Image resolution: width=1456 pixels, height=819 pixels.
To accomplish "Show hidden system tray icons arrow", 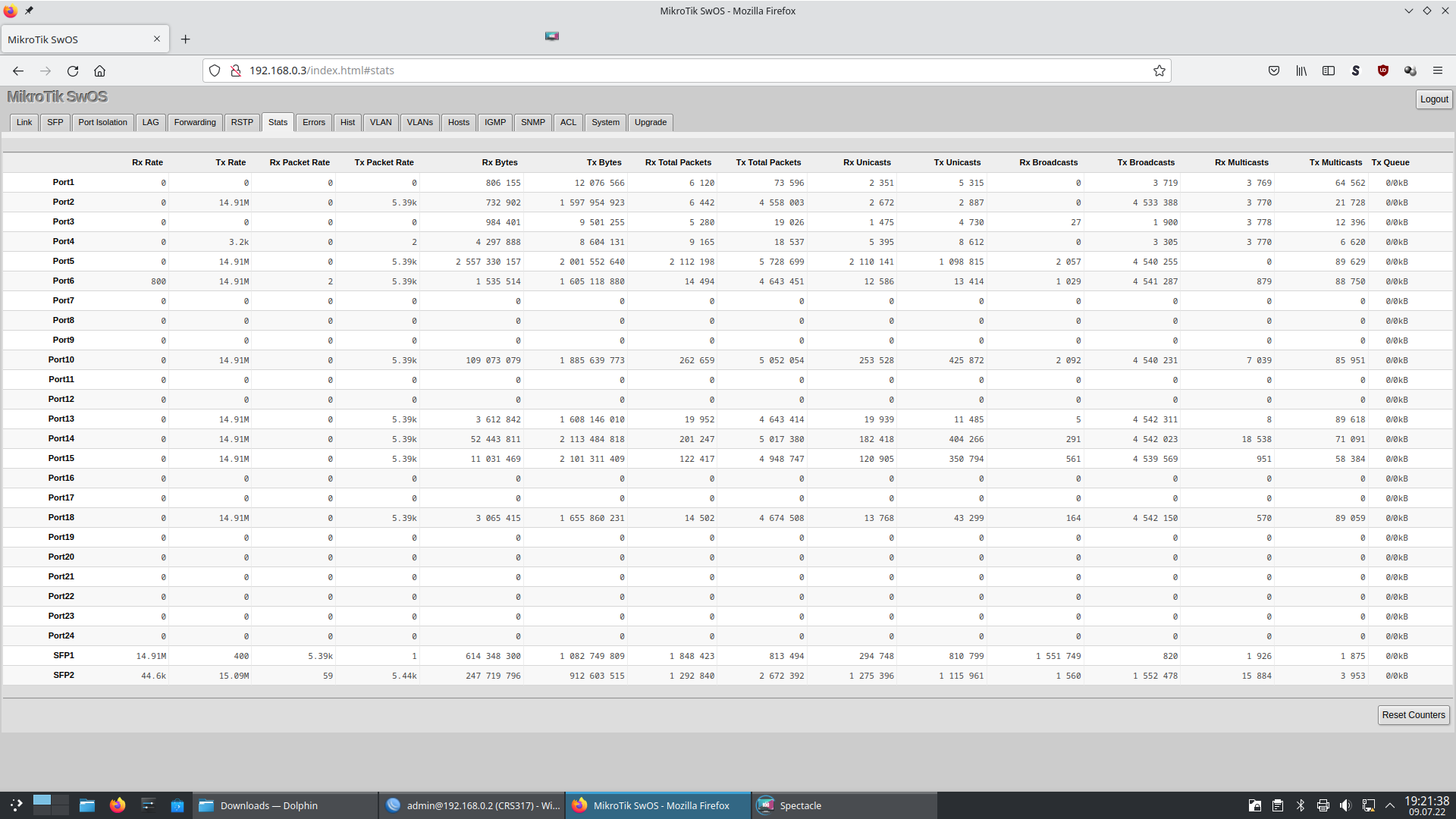I will coord(1390,805).
